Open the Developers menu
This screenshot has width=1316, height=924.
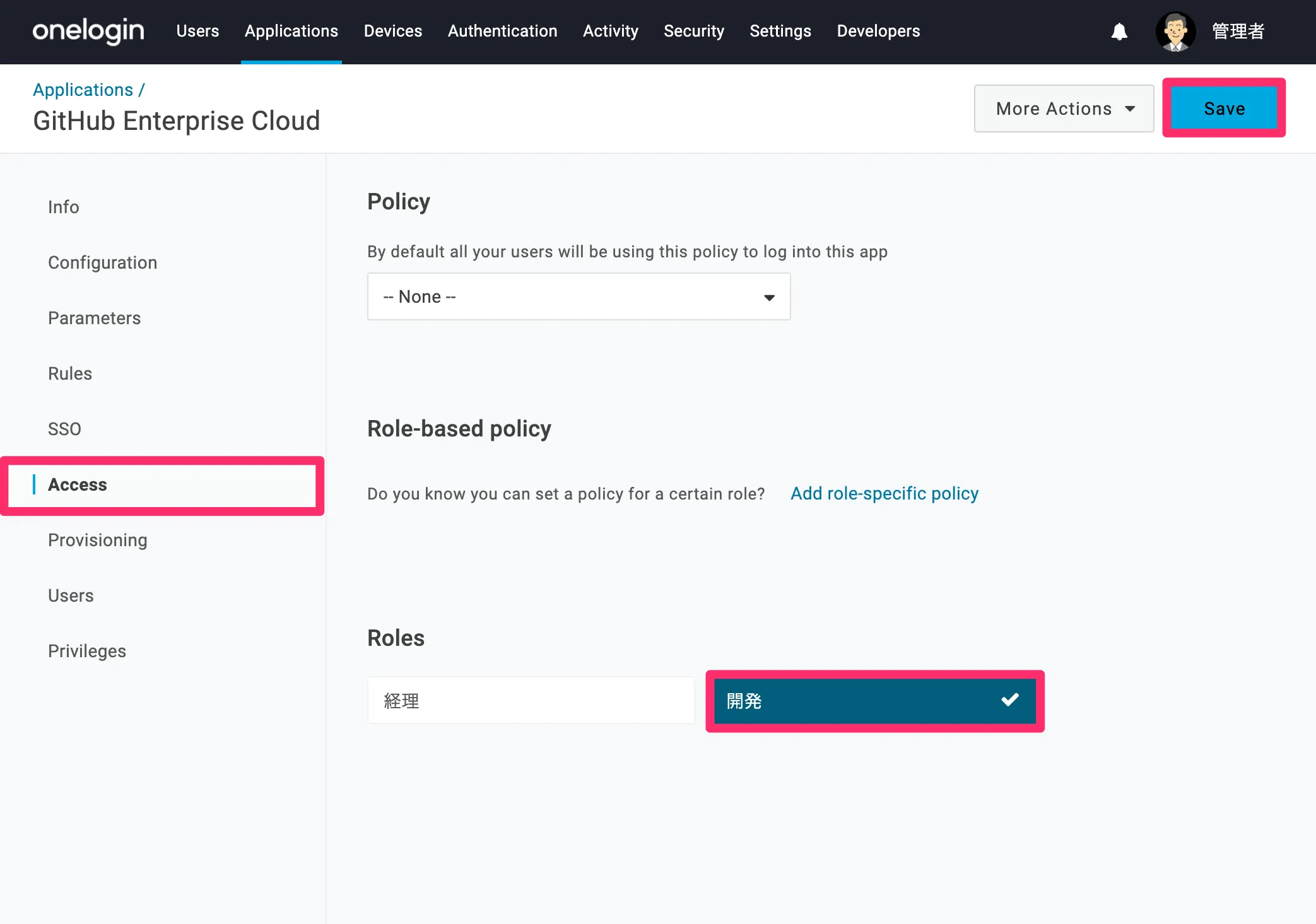pos(878,31)
